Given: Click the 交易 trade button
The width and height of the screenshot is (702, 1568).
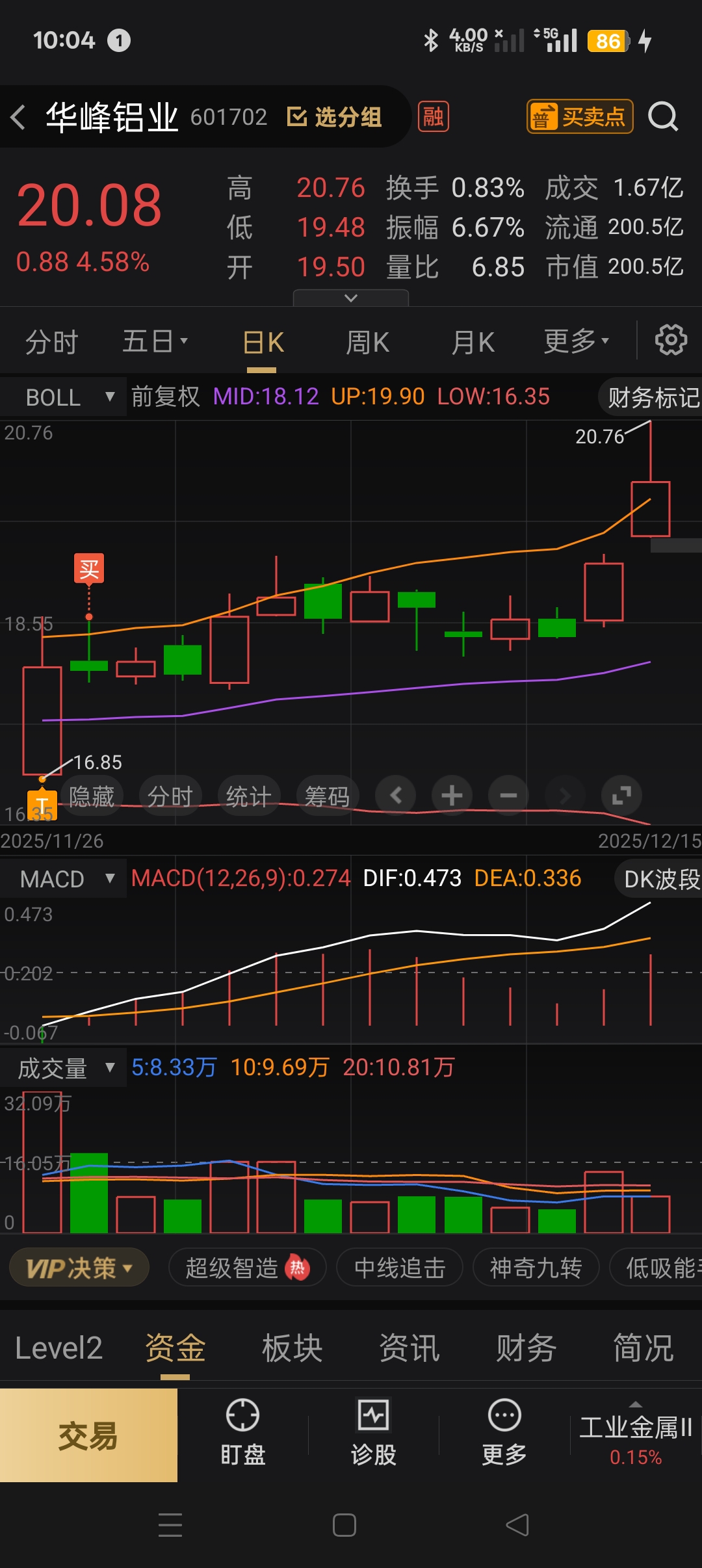Looking at the screenshot, I should [x=88, y=1435].
